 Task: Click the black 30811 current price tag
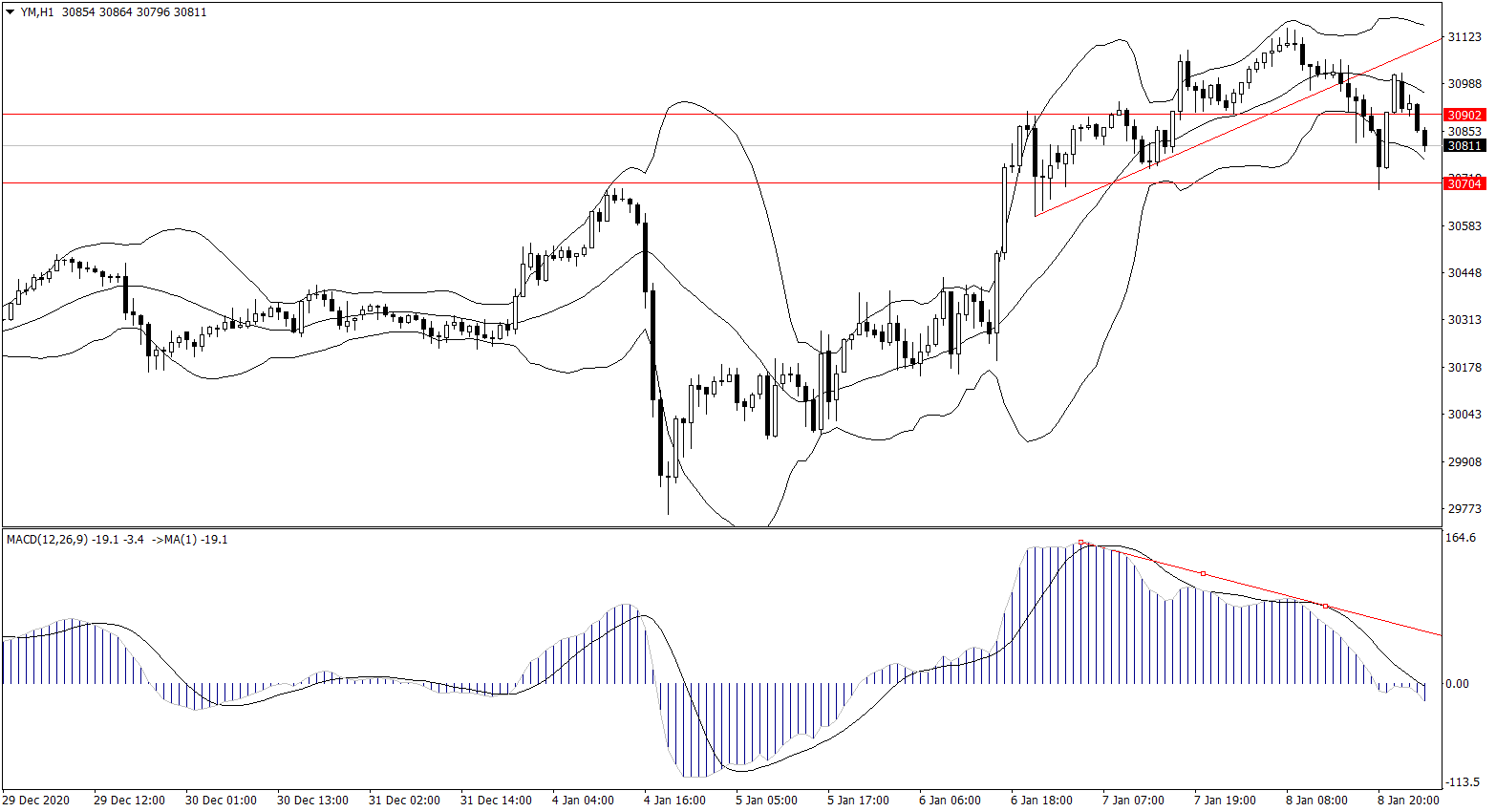(1464, 146)
